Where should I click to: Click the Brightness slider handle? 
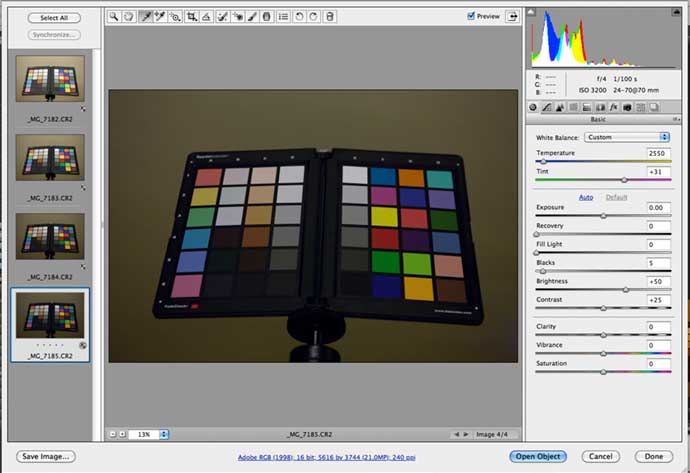point(626,290)
